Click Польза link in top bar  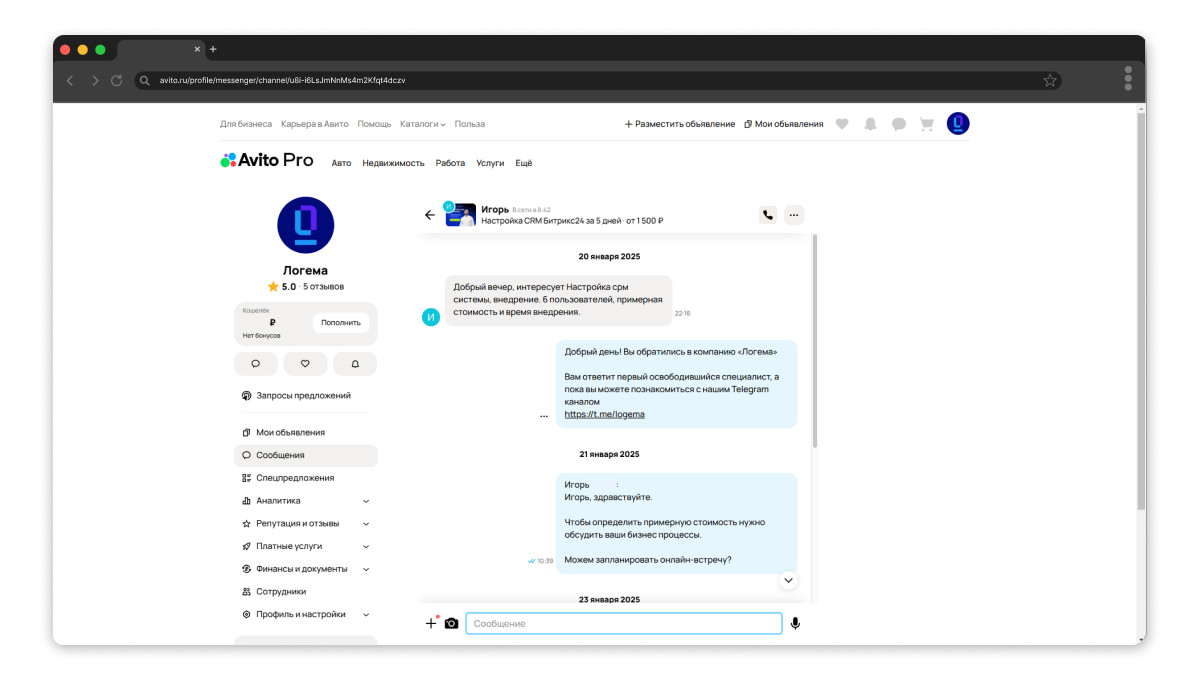[470, 124]
